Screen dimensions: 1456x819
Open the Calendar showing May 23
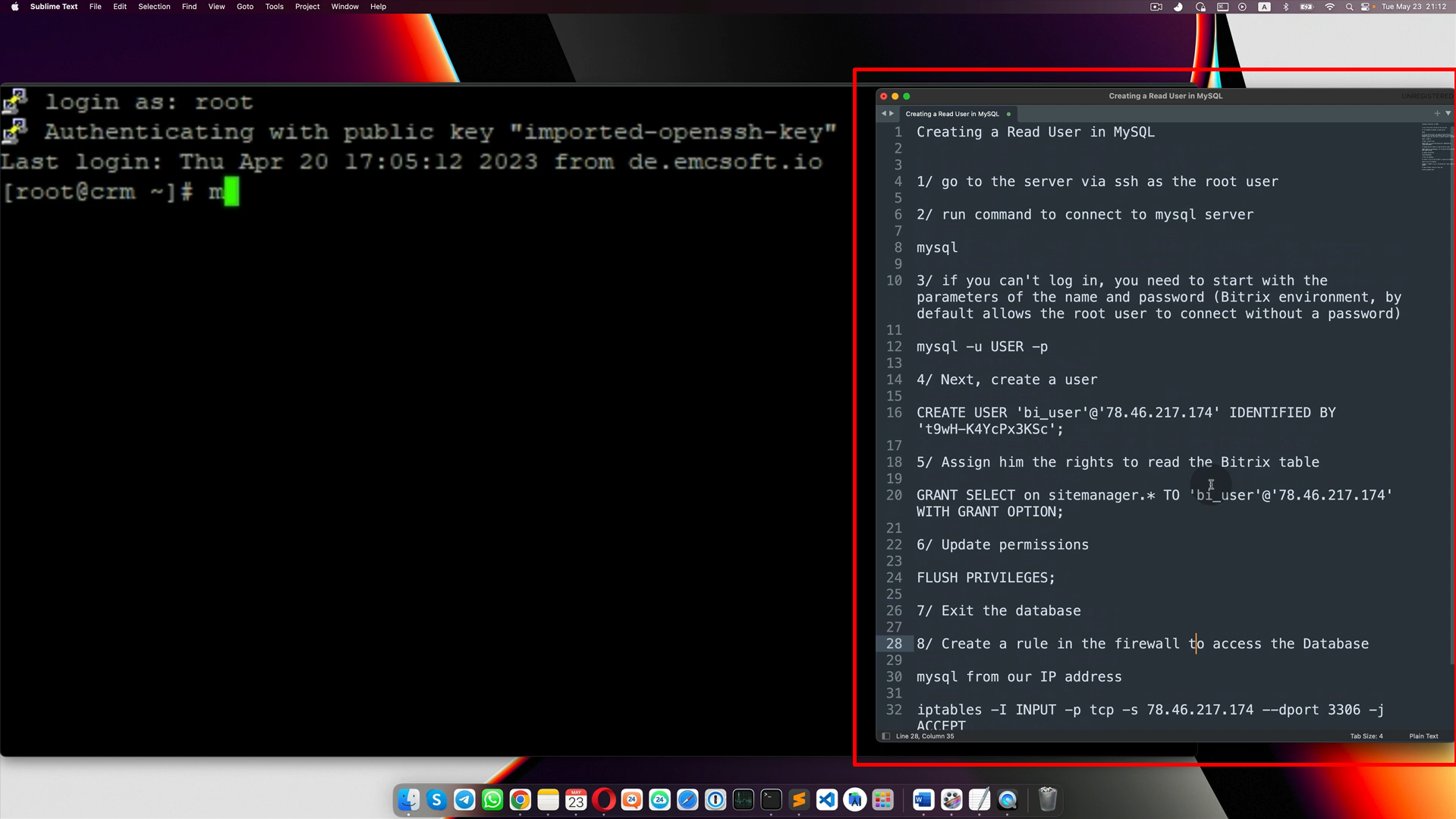click(x=576, y=800)
